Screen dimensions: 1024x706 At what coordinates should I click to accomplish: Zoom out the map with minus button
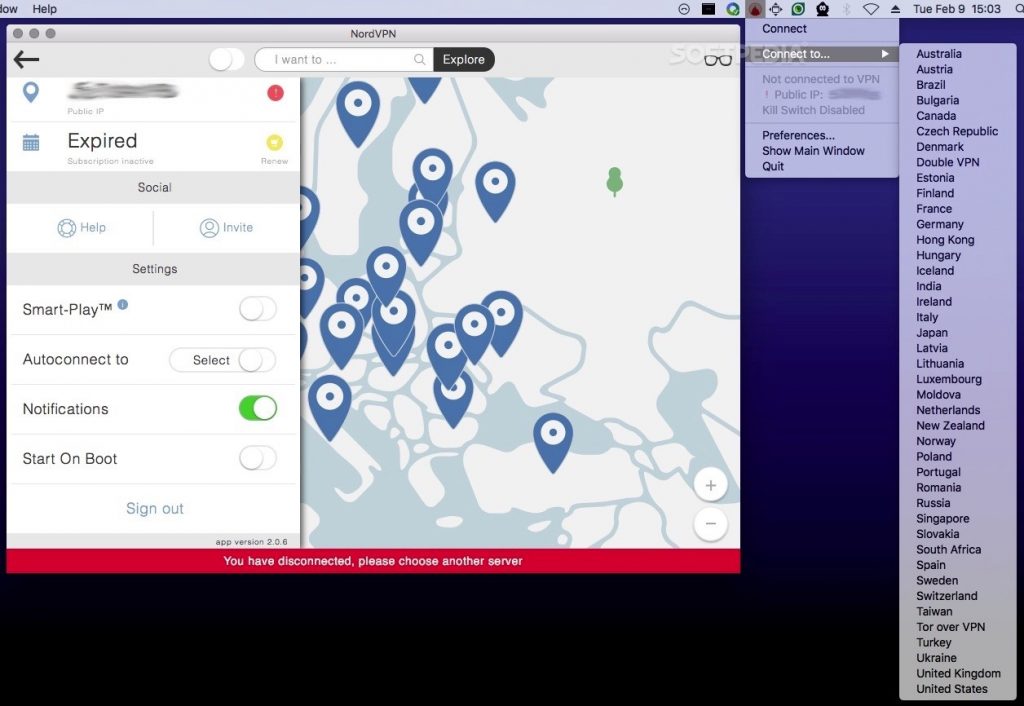tap(710, 523)
